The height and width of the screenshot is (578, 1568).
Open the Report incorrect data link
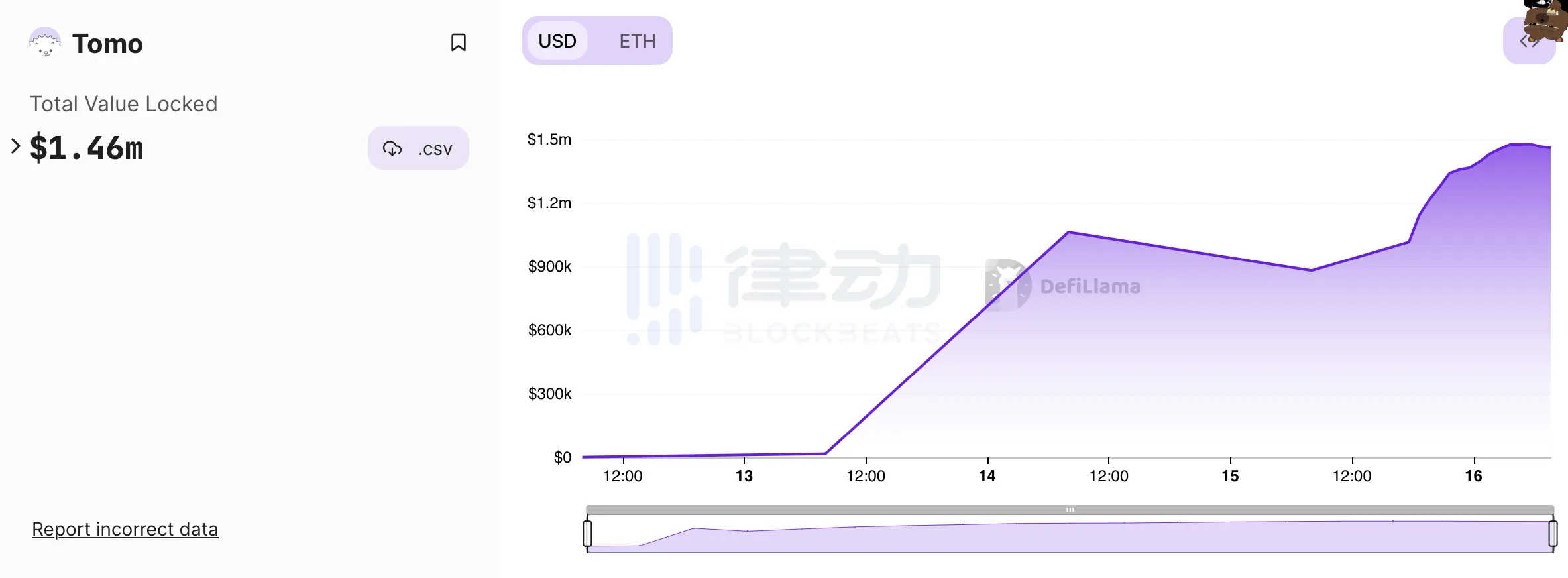click(x=125, y=529)
